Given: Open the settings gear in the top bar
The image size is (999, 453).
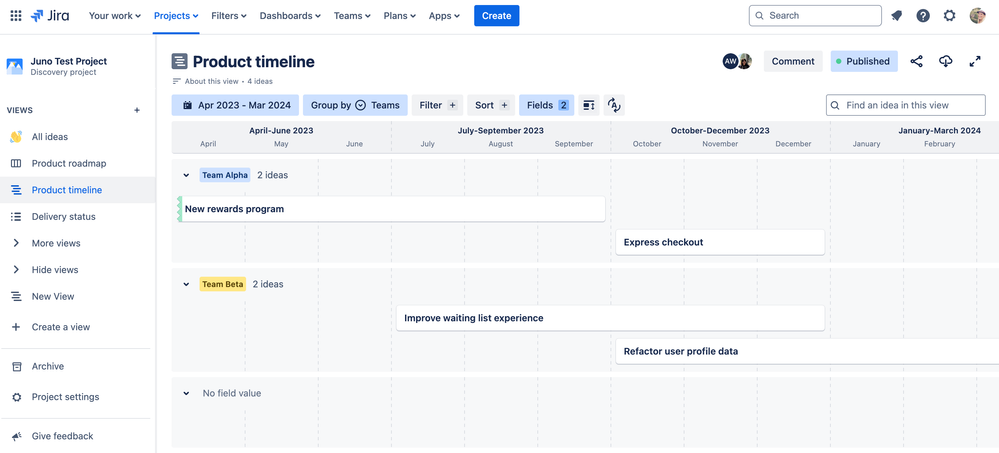Looking at the screenshot, I should pyautogui.click(x=949, y=16).
